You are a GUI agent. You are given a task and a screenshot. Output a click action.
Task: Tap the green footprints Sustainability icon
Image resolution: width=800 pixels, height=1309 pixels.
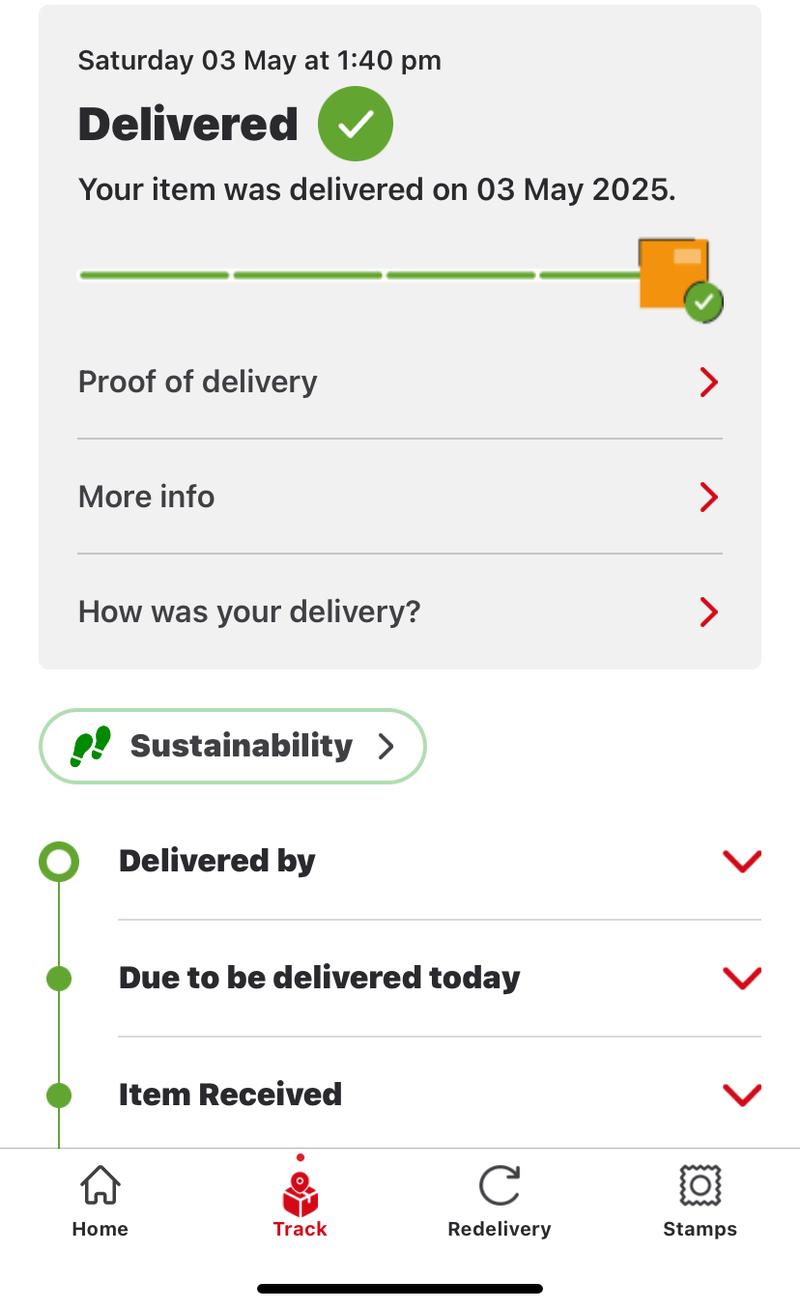pyautogui.click(x=90, y=746)
